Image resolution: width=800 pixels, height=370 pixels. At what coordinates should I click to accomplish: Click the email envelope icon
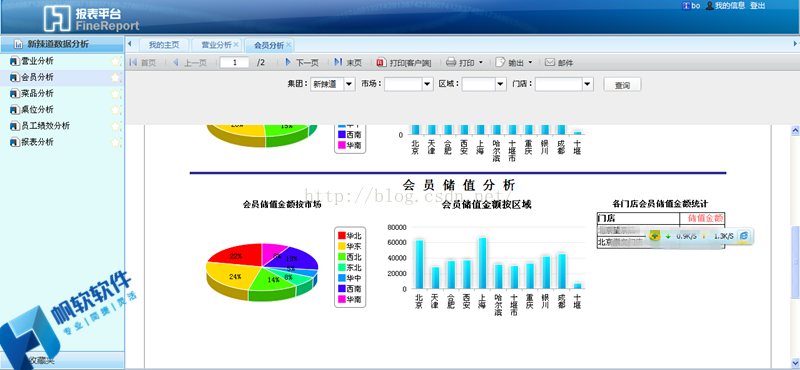549,62
